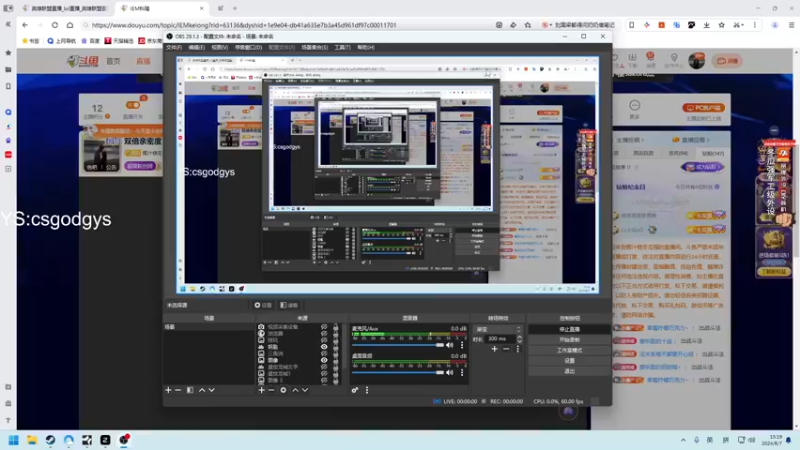This screenshot has width=800, height=450.
Task: Bookmark this page with the star icon
Action: tap(528, 24)
